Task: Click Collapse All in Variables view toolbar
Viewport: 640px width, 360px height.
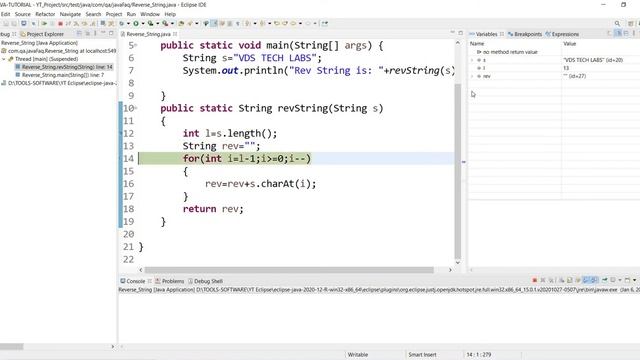Action: (626, 33)
